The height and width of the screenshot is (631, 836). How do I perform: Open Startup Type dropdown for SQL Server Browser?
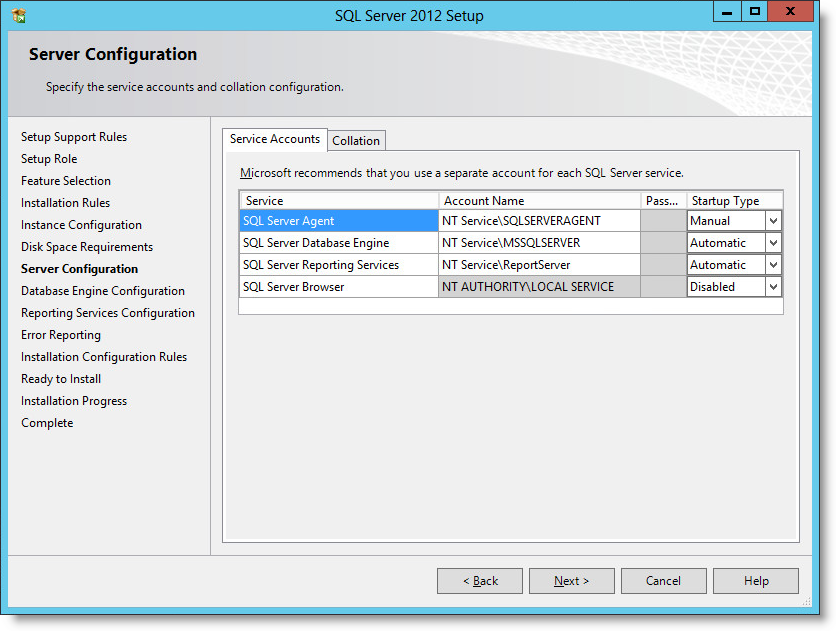[773, 287]
